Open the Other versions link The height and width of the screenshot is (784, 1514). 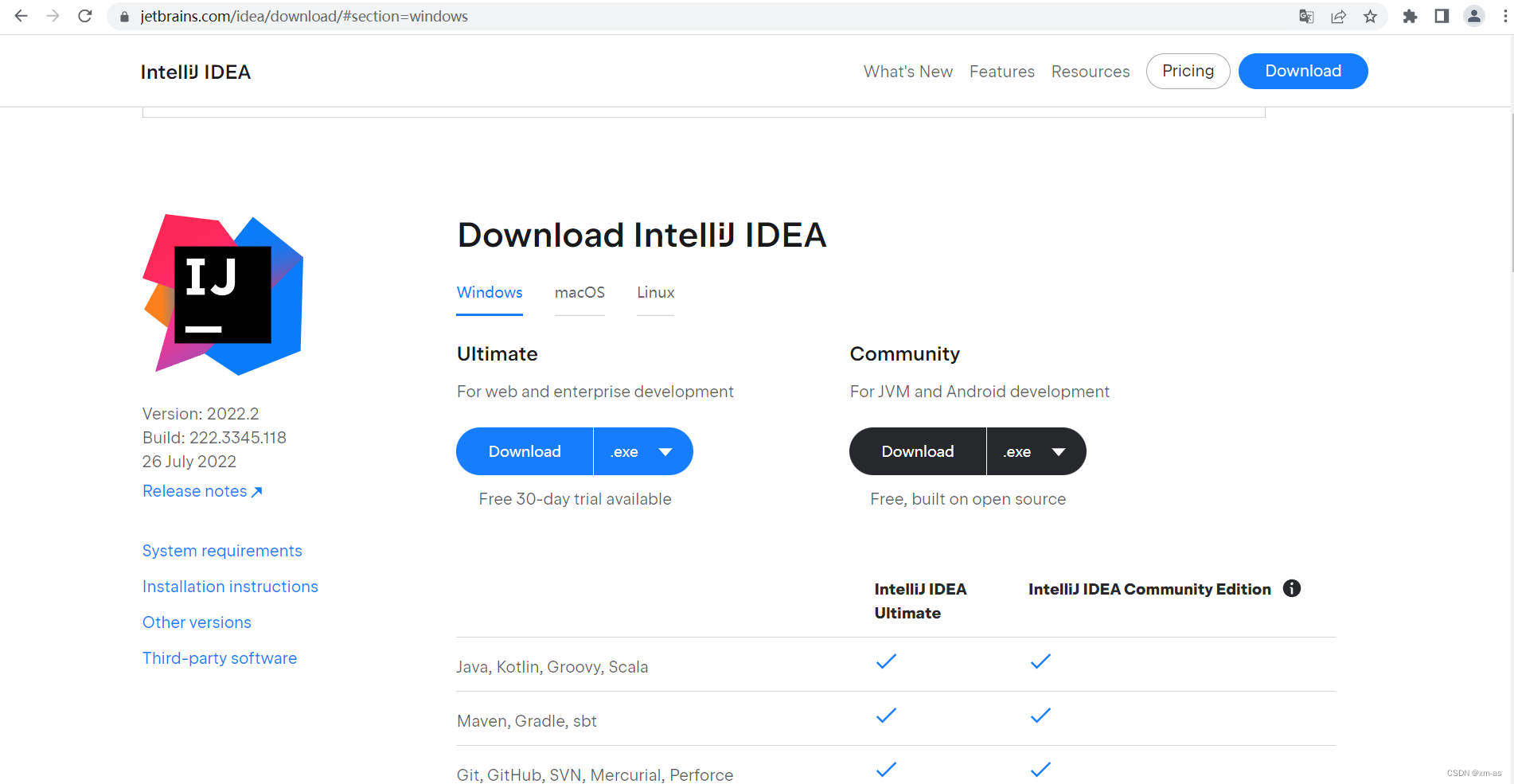pos(197,622)
